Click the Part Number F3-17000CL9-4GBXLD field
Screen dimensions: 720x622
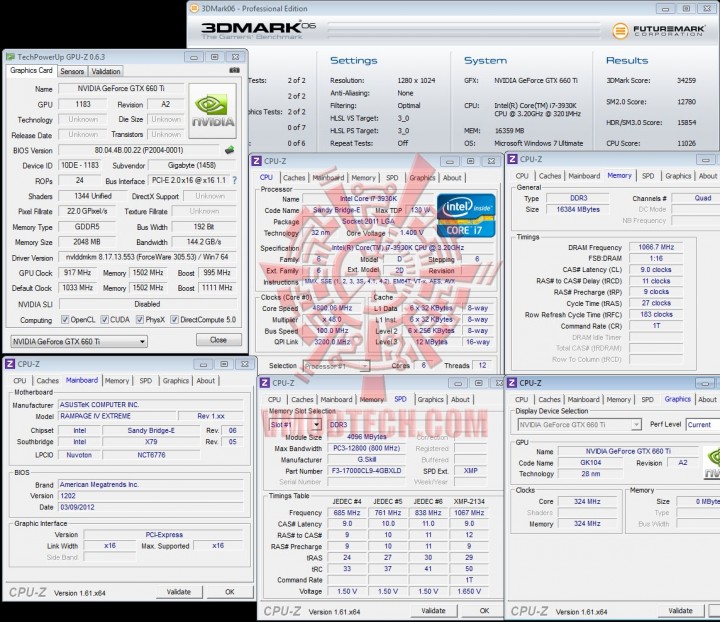click(x=366, y=471)
